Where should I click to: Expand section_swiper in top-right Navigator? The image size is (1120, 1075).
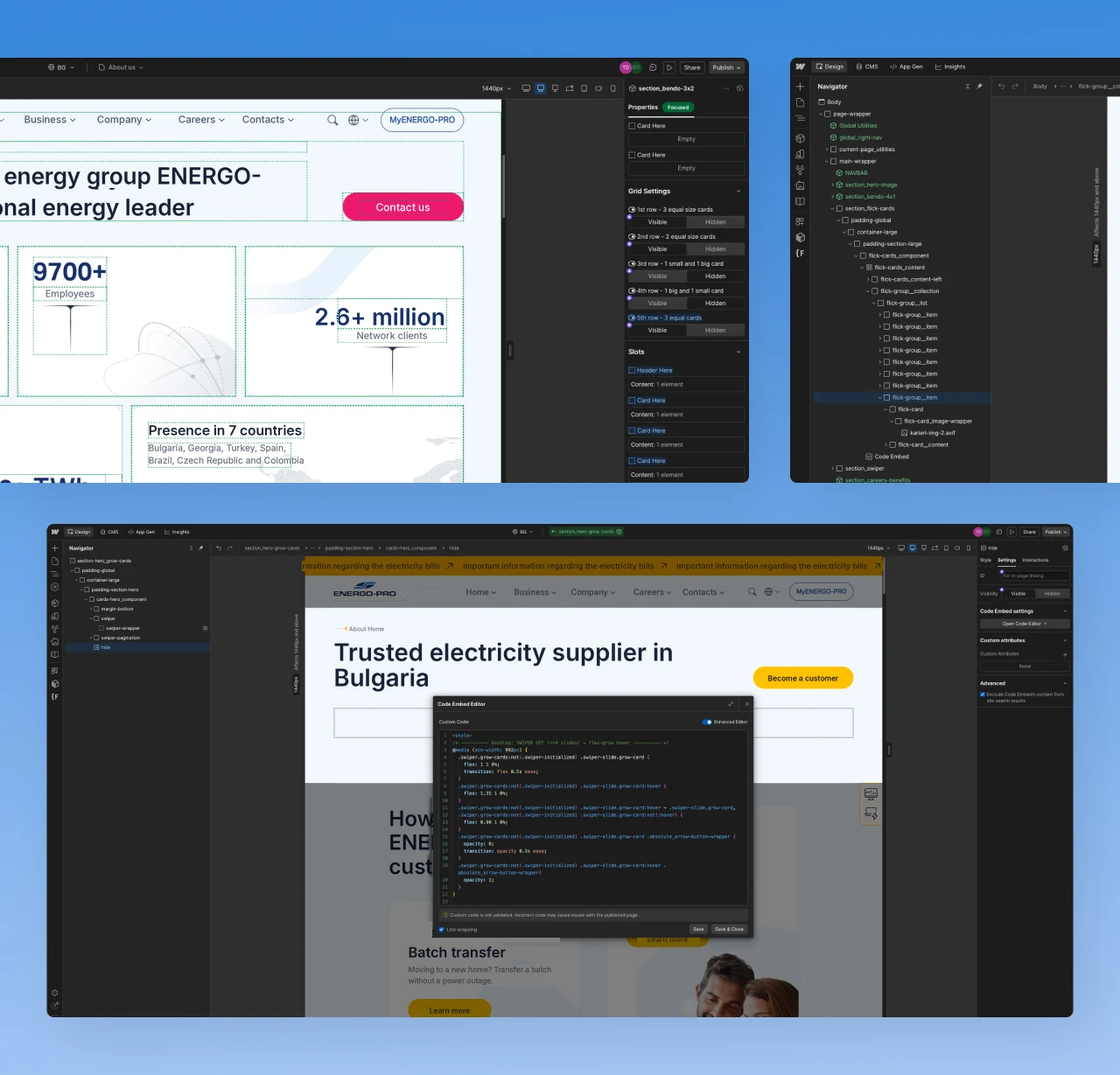(833, 469)
